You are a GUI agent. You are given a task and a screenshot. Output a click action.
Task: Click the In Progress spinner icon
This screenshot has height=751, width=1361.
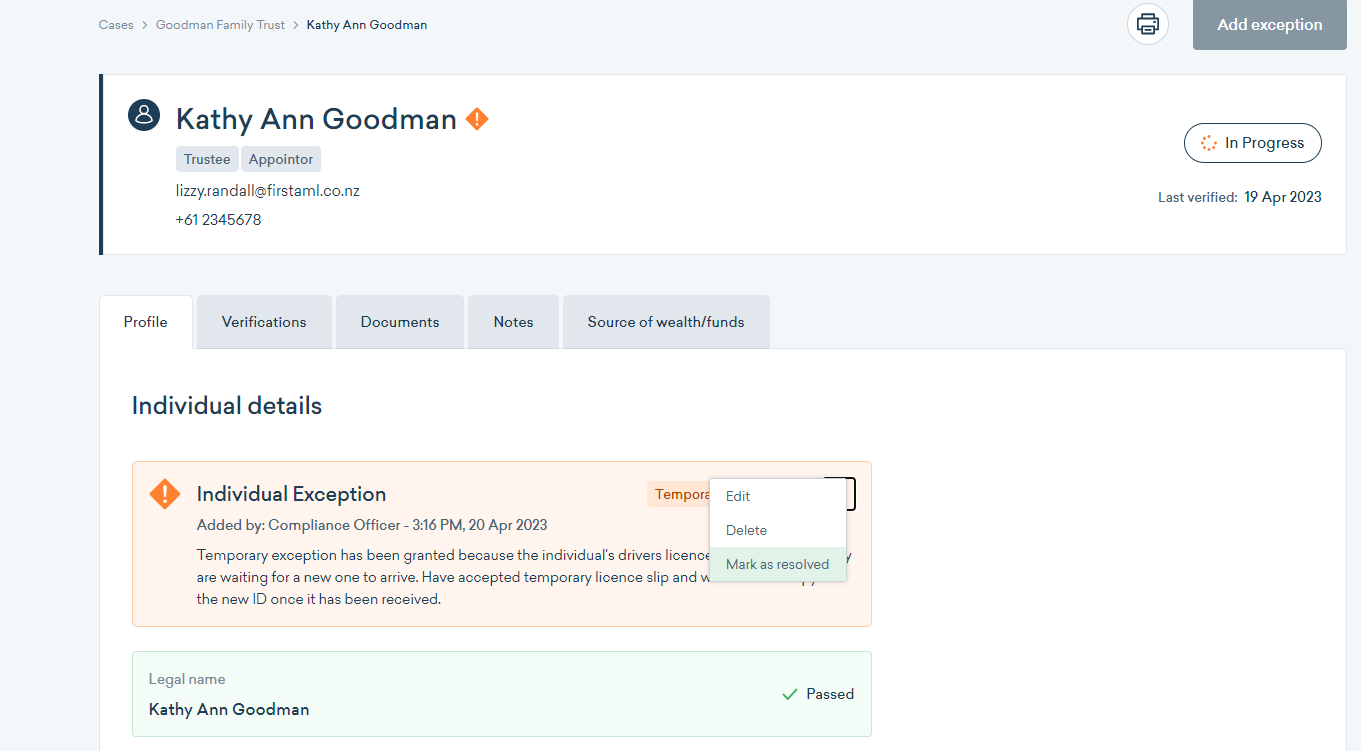coord(1209,143)
